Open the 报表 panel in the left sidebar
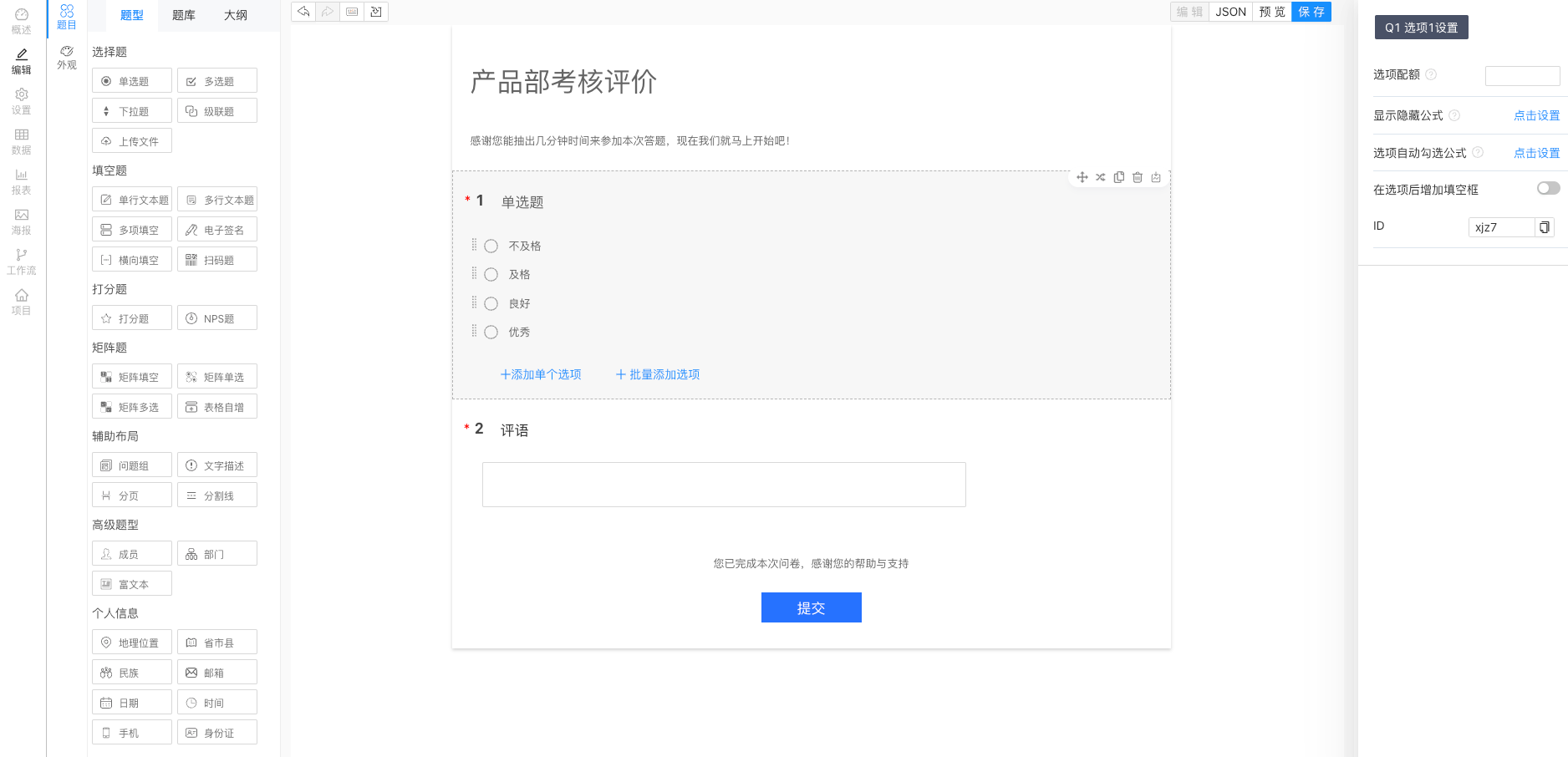 coord(22,180)
